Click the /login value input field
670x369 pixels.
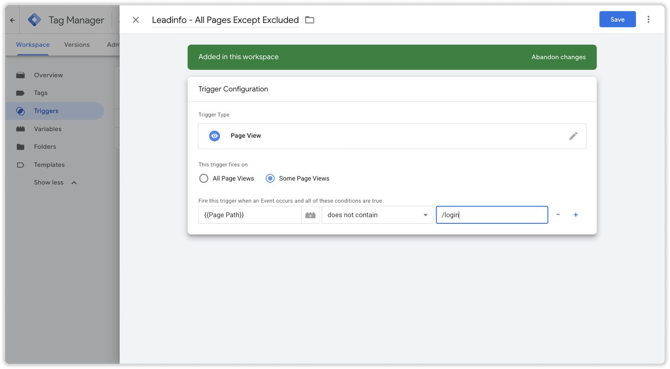(x=492, y=215)
